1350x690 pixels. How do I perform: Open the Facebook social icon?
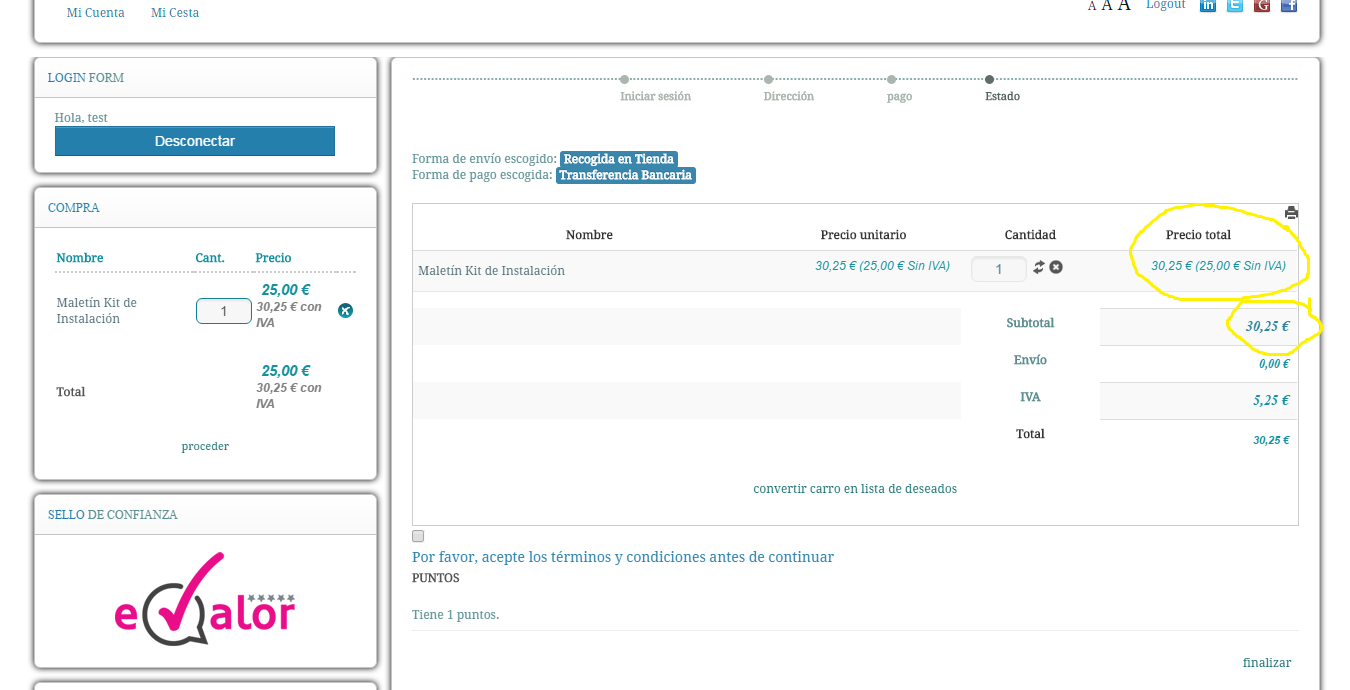coord(1289,5)
